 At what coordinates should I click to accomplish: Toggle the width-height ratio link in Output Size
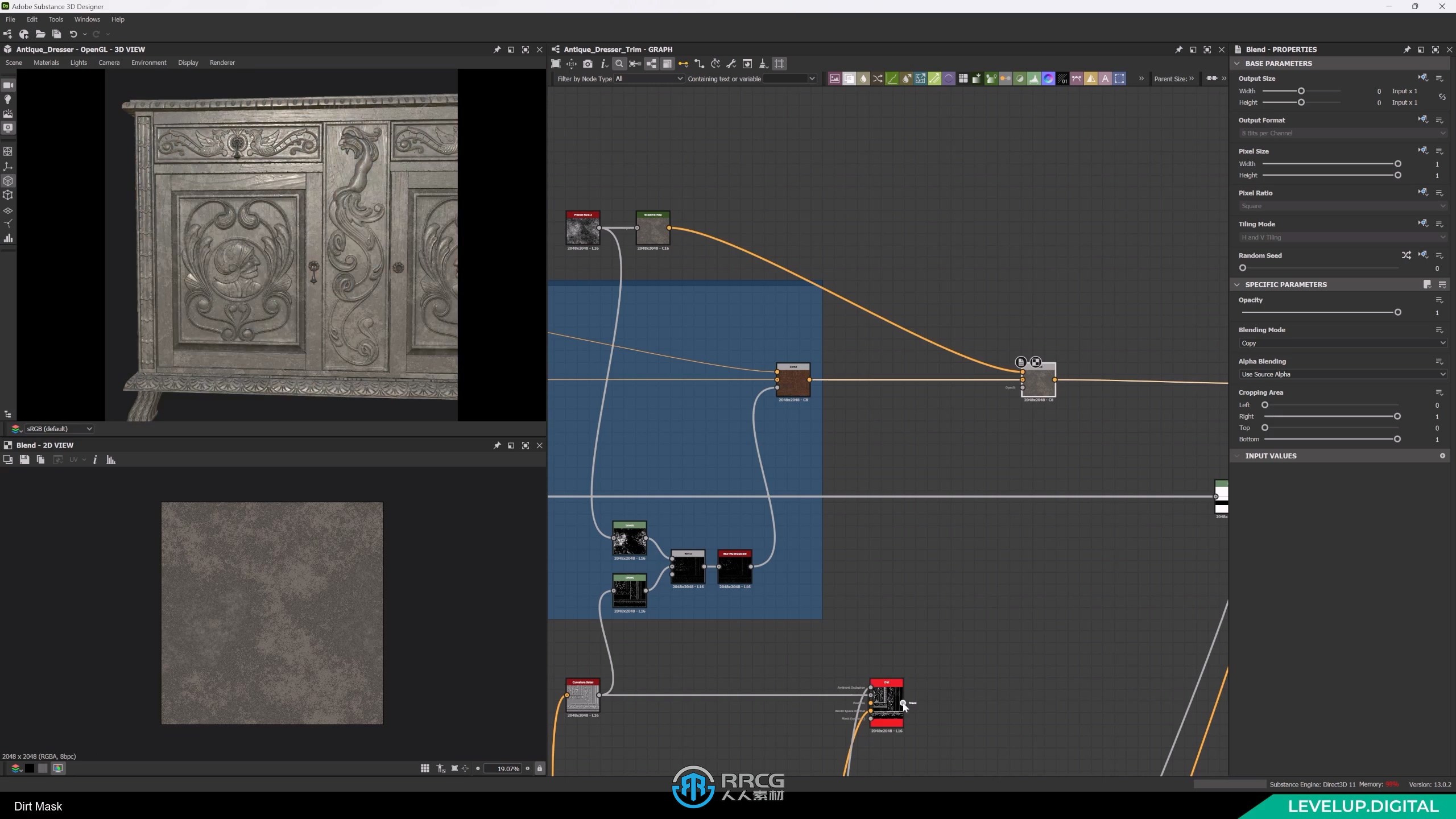click(1442, 97)
